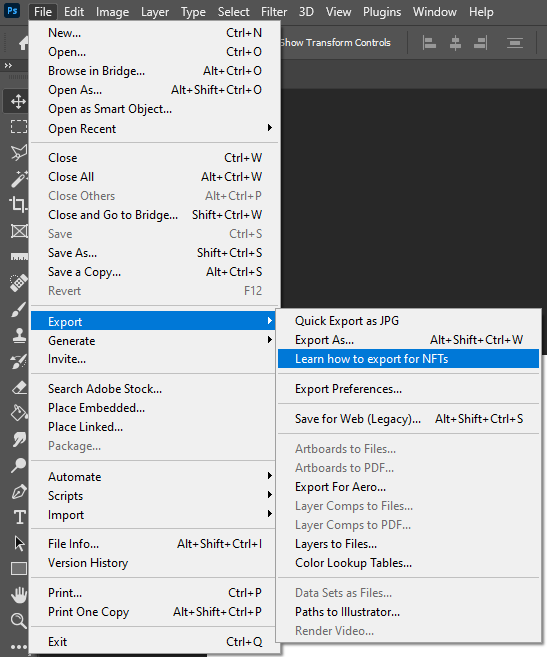Open the Select menu
The height and width of the screenshot is (657, 547).
click(x=233, y=12)
